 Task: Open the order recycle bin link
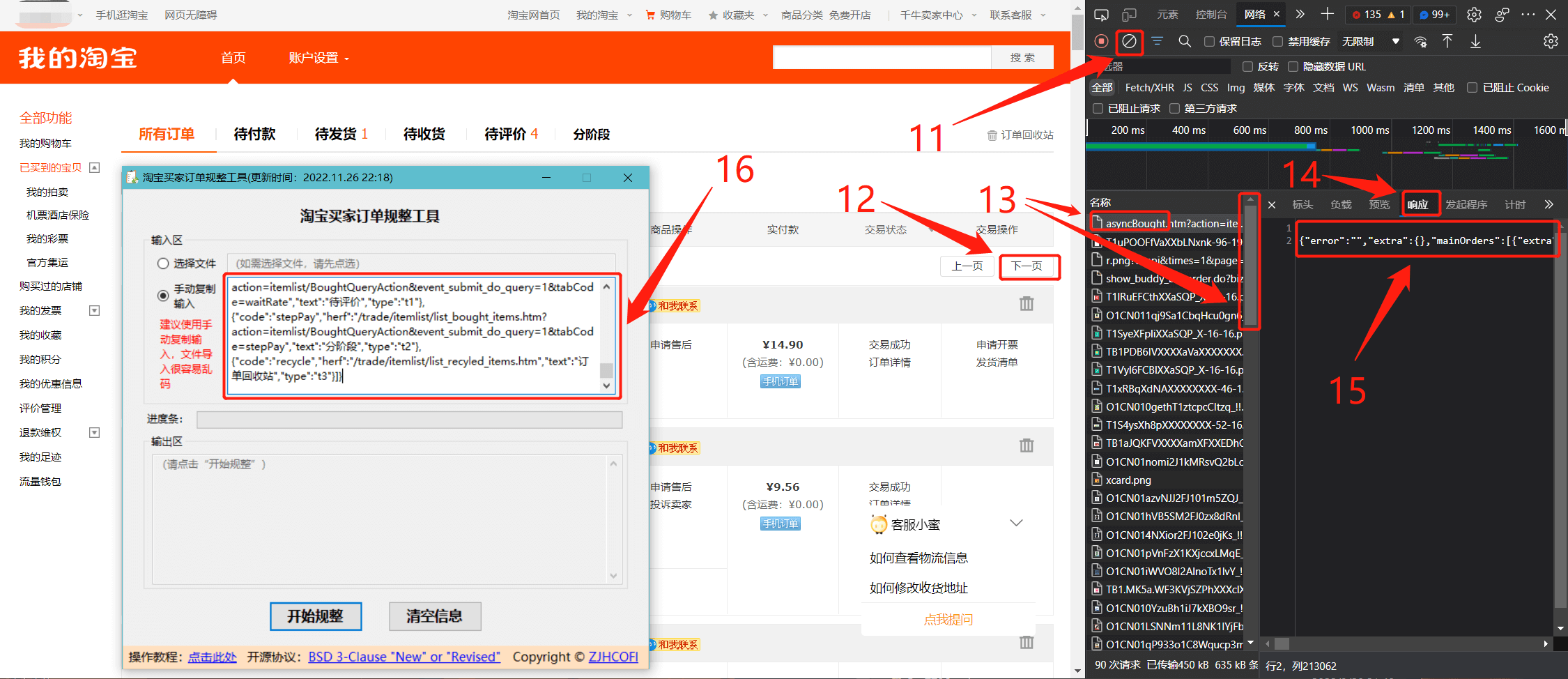tap(1020, 135)
